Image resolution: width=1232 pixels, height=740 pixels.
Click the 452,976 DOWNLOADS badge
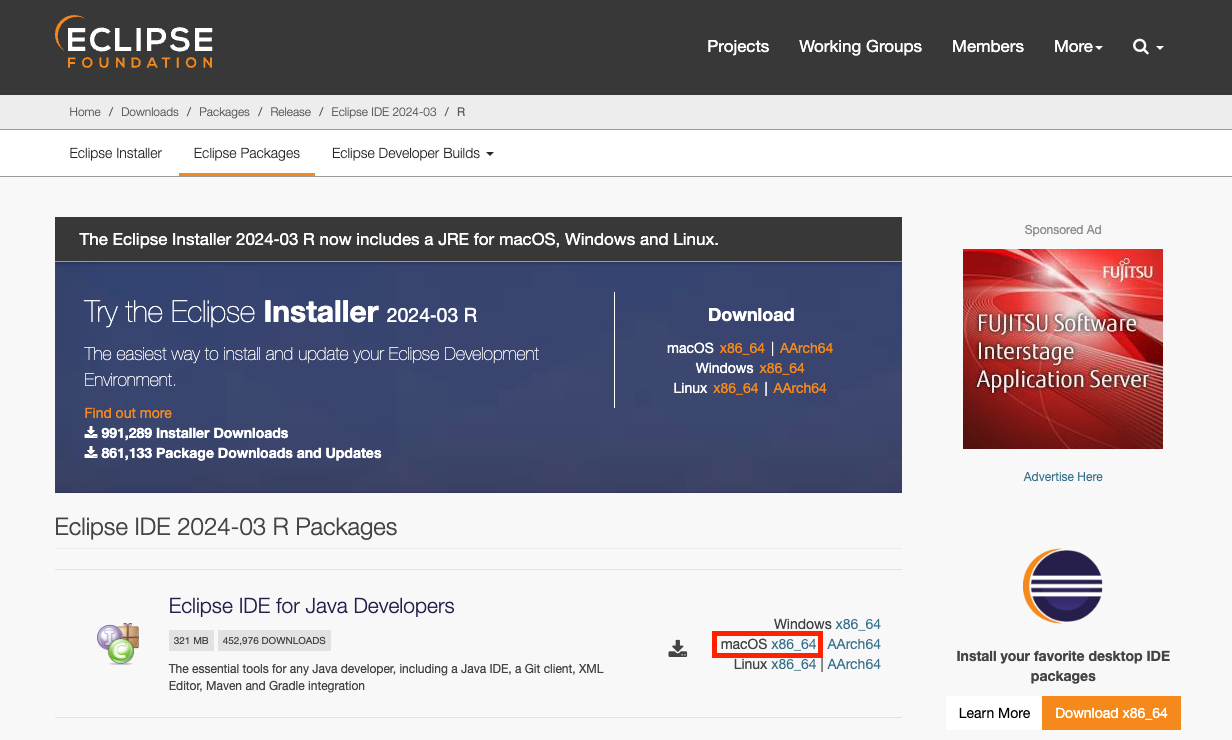(x=274, y=640)
